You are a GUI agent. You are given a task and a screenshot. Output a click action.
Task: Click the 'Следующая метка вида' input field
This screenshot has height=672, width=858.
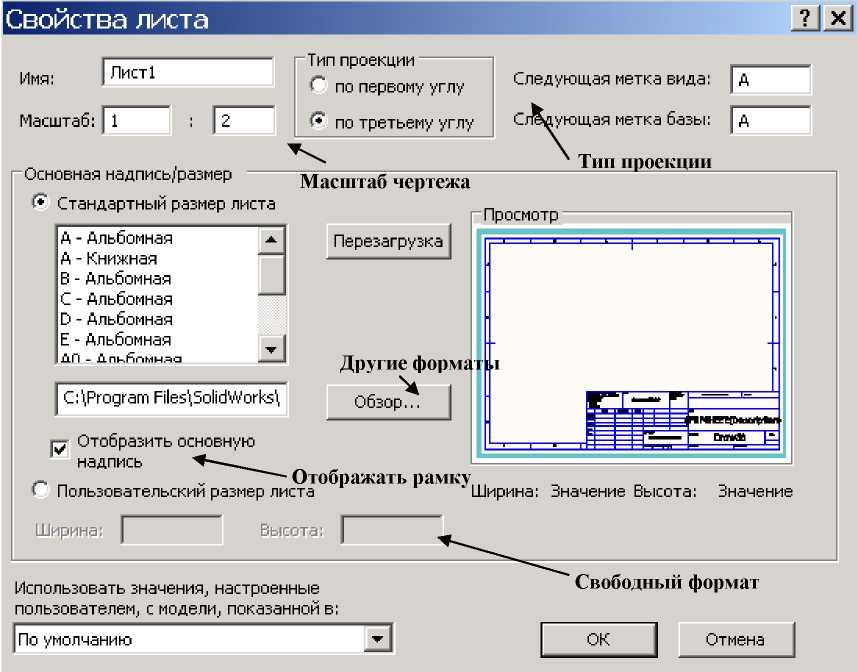tap(770, 80)
